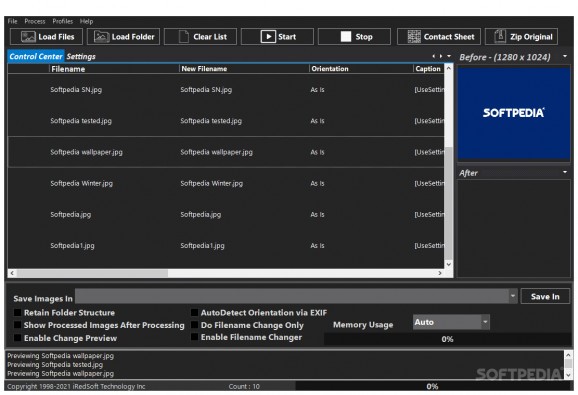Click the Load Folder icon
578x395 pixels.
101,36
